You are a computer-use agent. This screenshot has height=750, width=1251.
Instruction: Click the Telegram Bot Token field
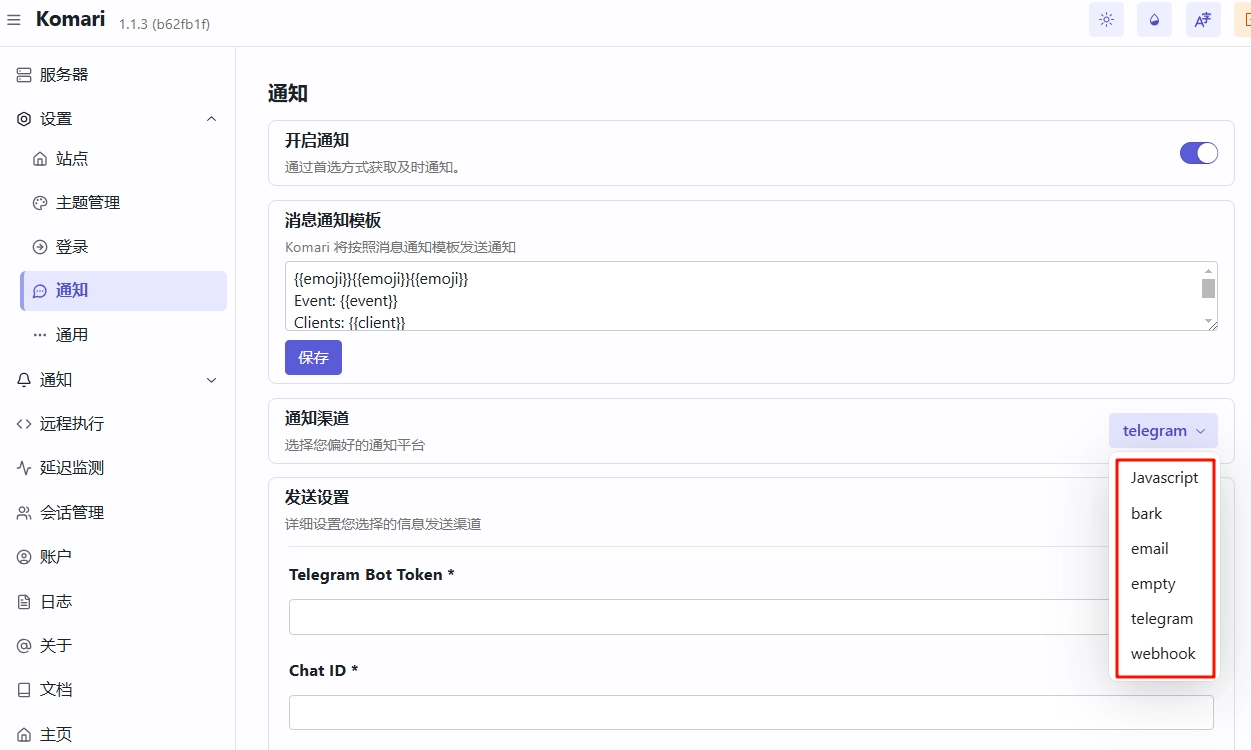698,617
